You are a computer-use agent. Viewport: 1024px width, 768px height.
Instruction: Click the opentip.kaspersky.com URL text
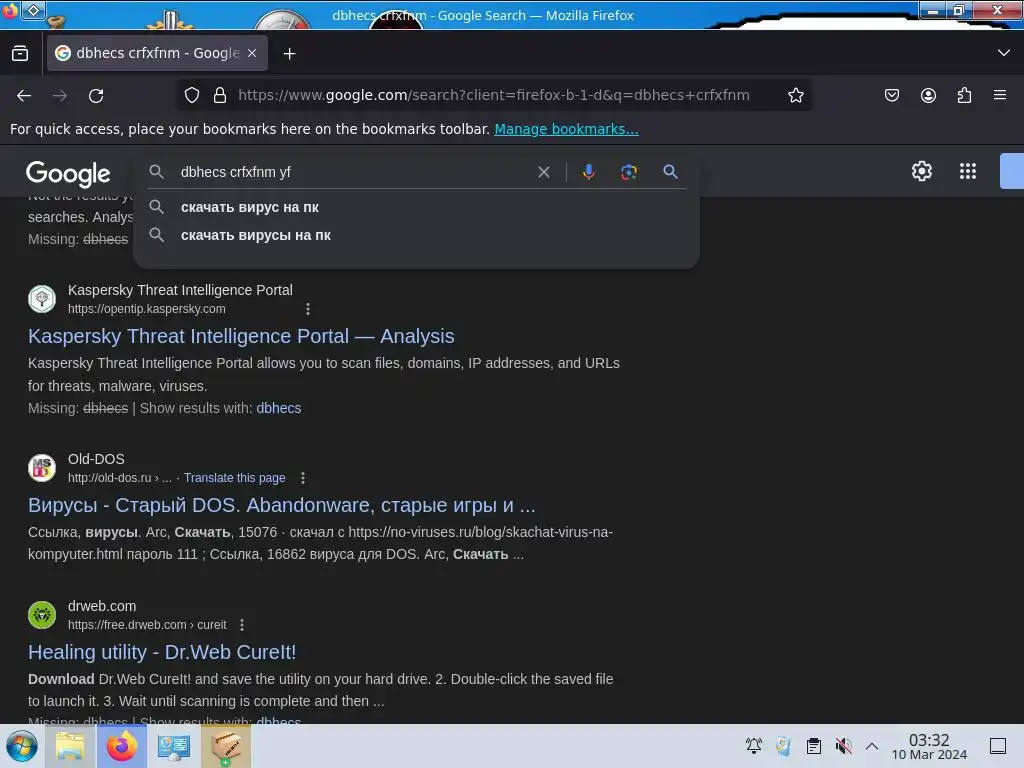point(146,309)
